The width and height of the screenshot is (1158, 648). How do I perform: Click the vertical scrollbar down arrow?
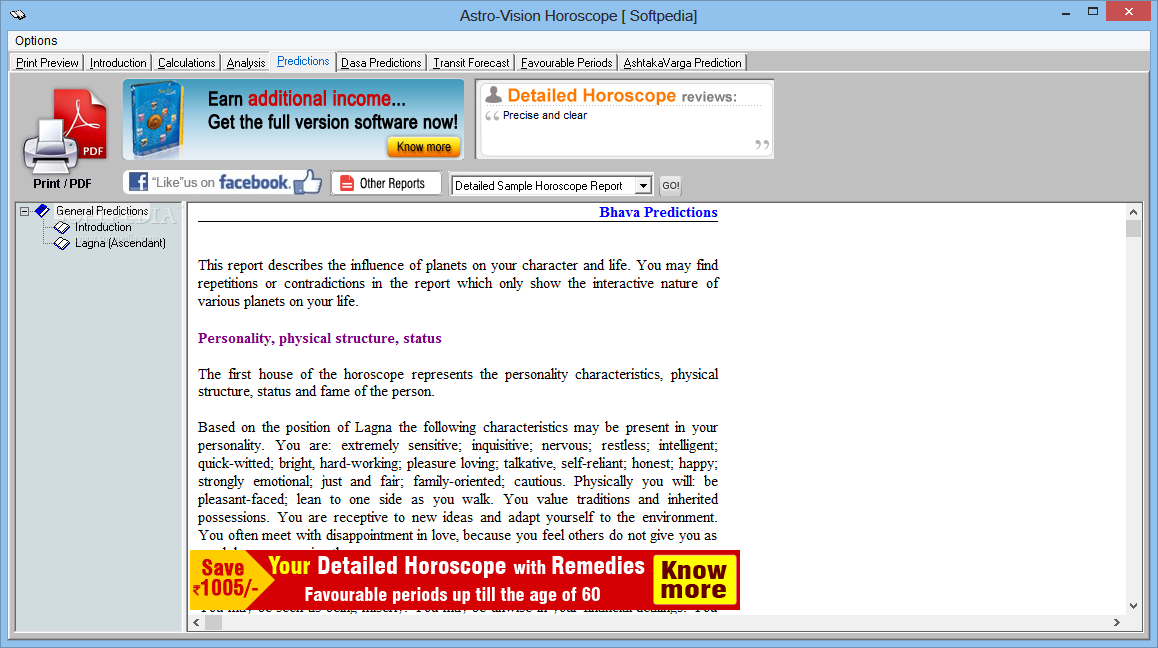(x=1134, y=606)
